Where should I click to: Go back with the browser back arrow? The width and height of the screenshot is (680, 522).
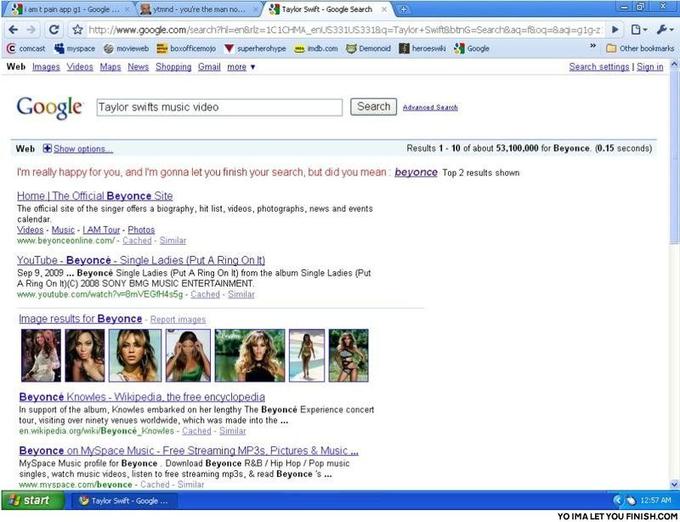tap(13, 30)
